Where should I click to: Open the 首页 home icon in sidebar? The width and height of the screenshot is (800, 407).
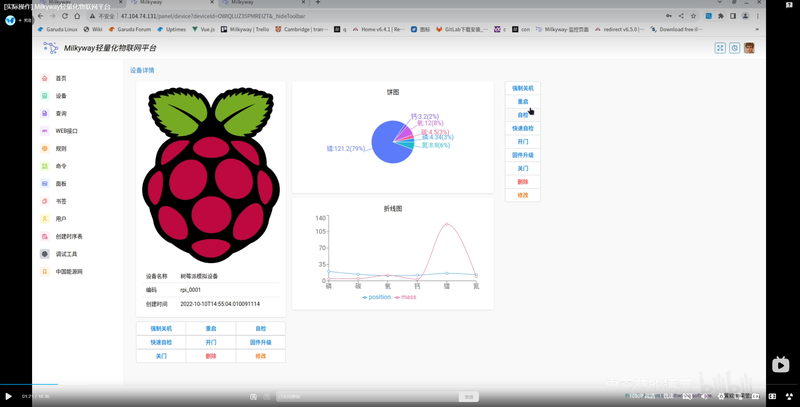(45, 78)
